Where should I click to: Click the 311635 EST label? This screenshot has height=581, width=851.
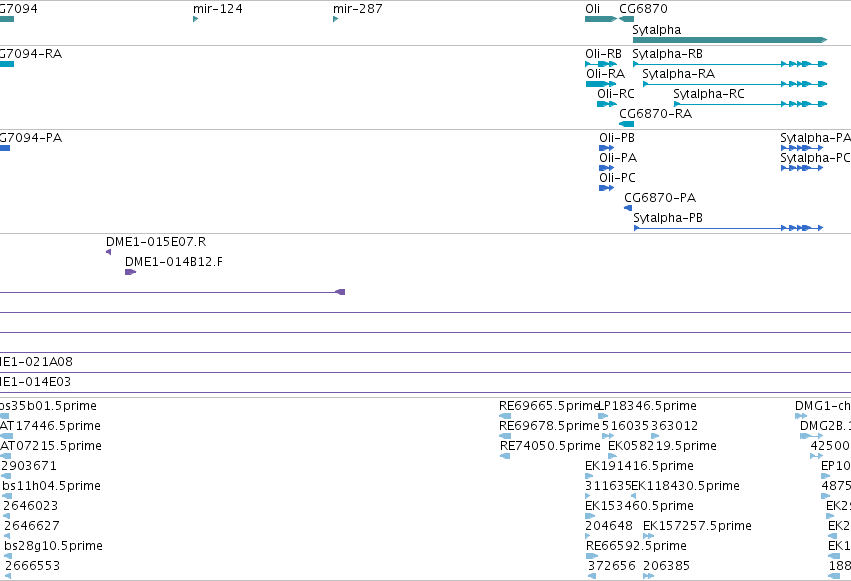coord(608,486)
